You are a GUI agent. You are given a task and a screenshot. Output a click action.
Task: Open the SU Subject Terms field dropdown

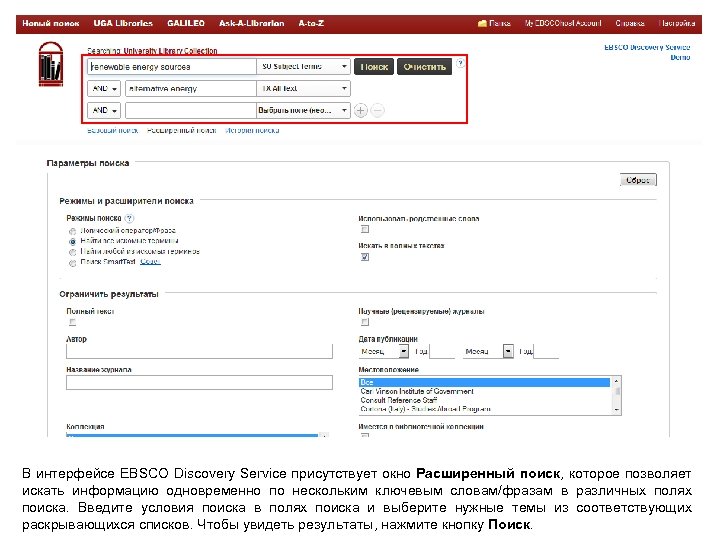coord(303,67)
